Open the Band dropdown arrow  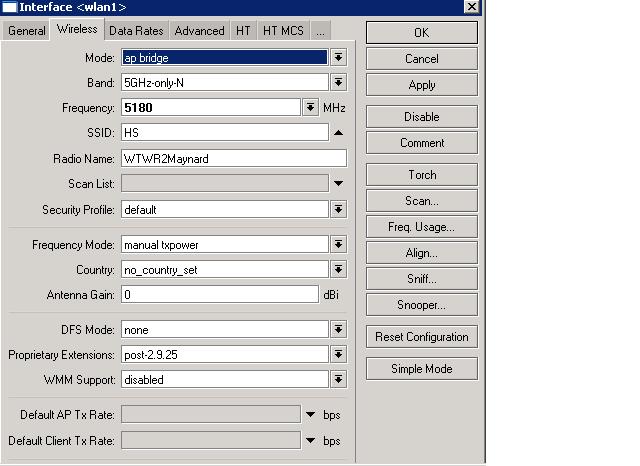pyautogui.click(x=338, y=83)
